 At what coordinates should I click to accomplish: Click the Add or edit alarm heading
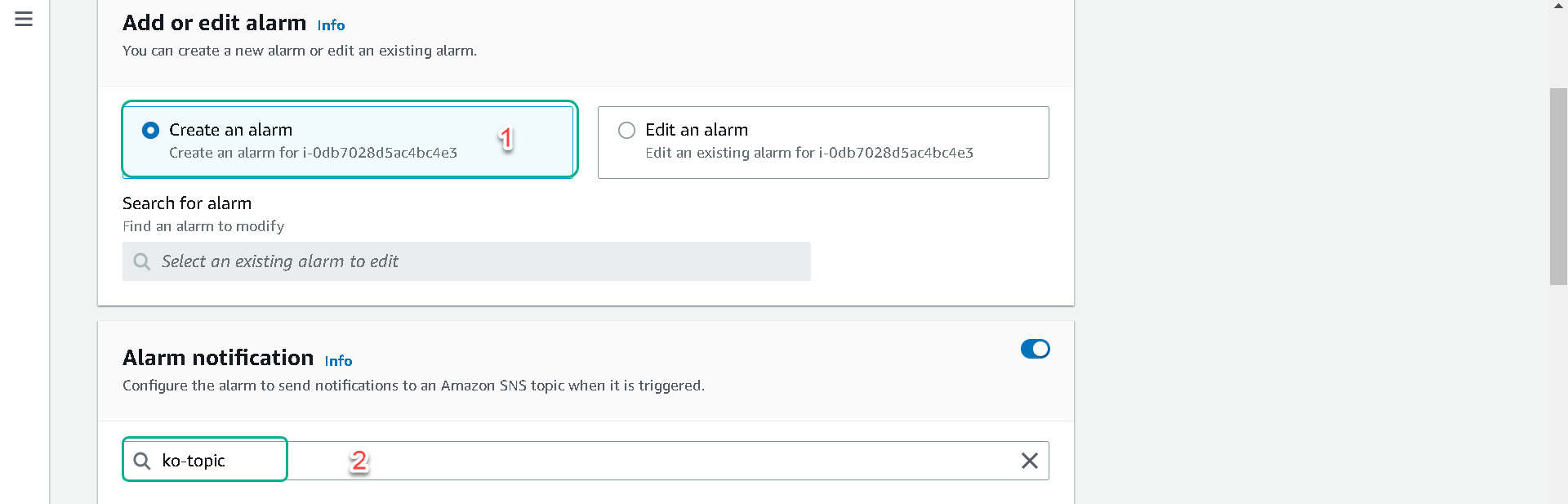[x=214, y=23]
